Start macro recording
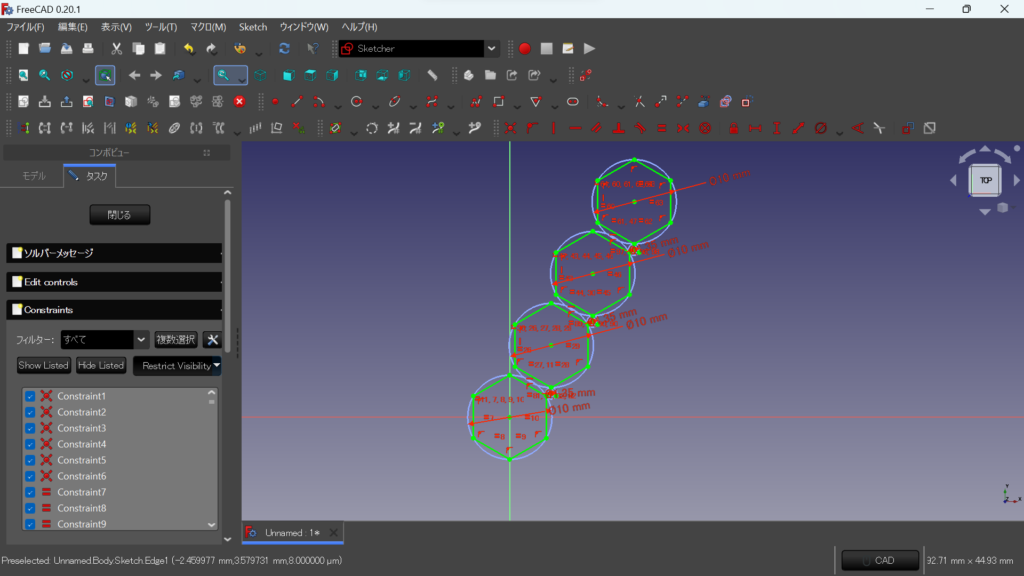 tap(524, 48)
